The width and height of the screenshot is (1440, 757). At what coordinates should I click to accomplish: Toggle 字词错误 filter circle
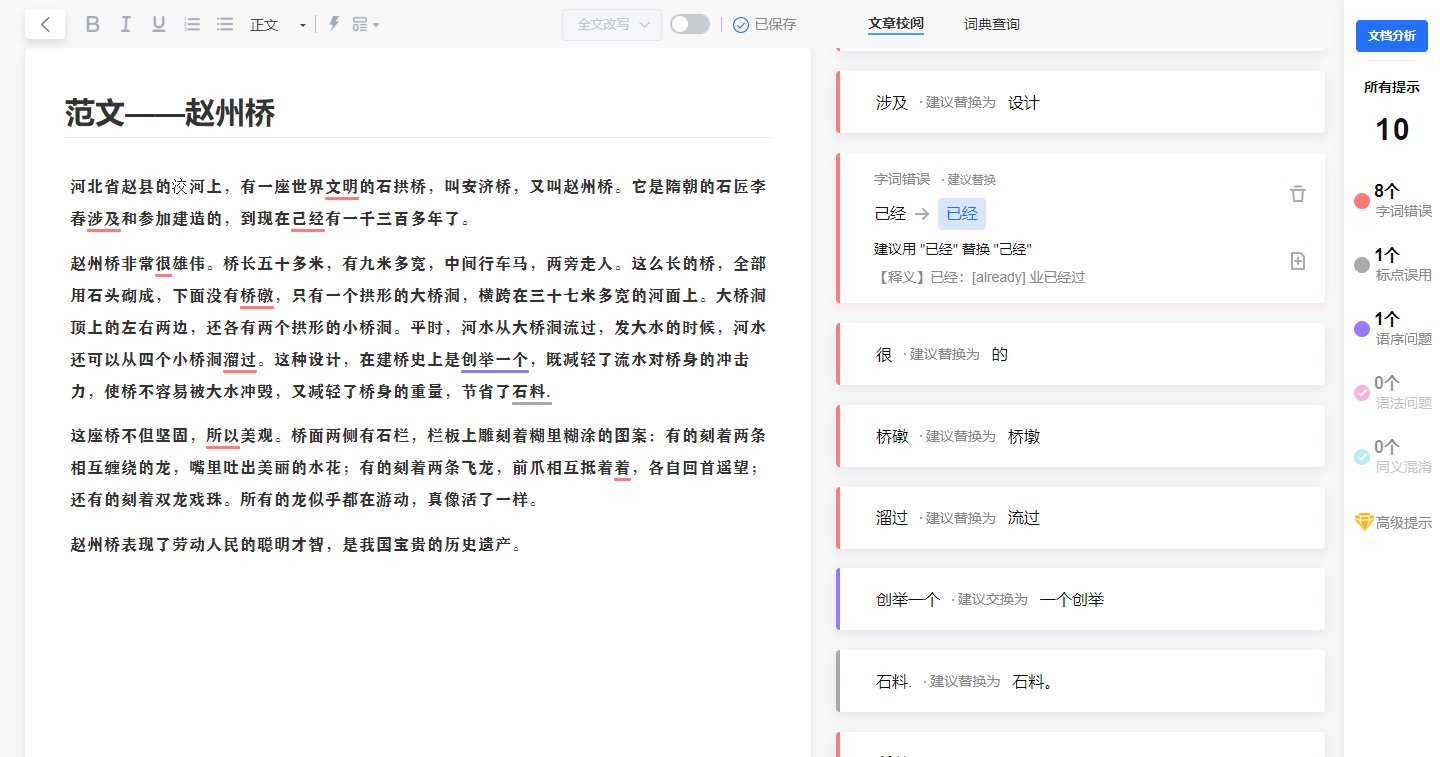tap(1361, 200)
